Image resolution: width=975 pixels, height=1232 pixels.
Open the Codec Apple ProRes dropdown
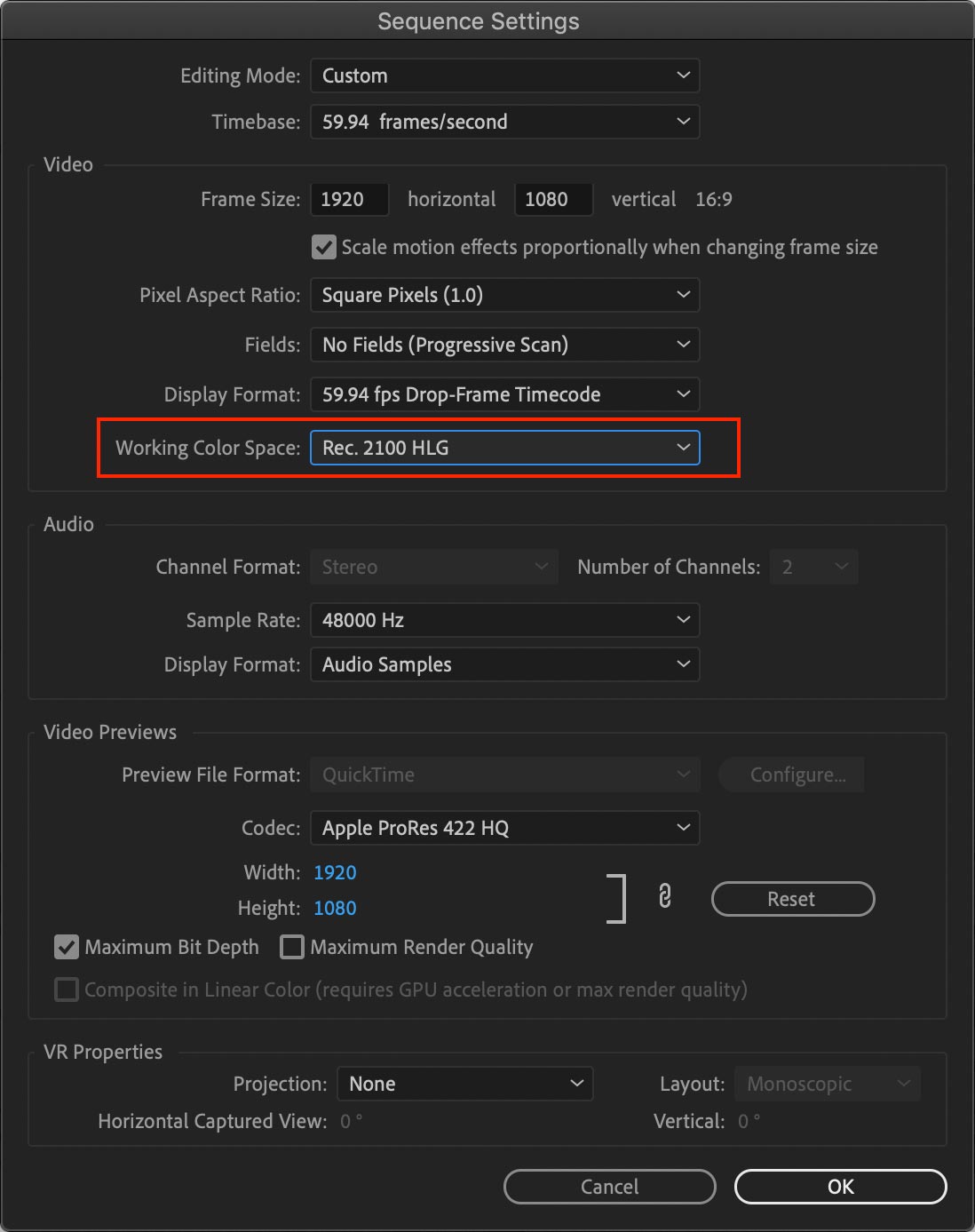505,828
